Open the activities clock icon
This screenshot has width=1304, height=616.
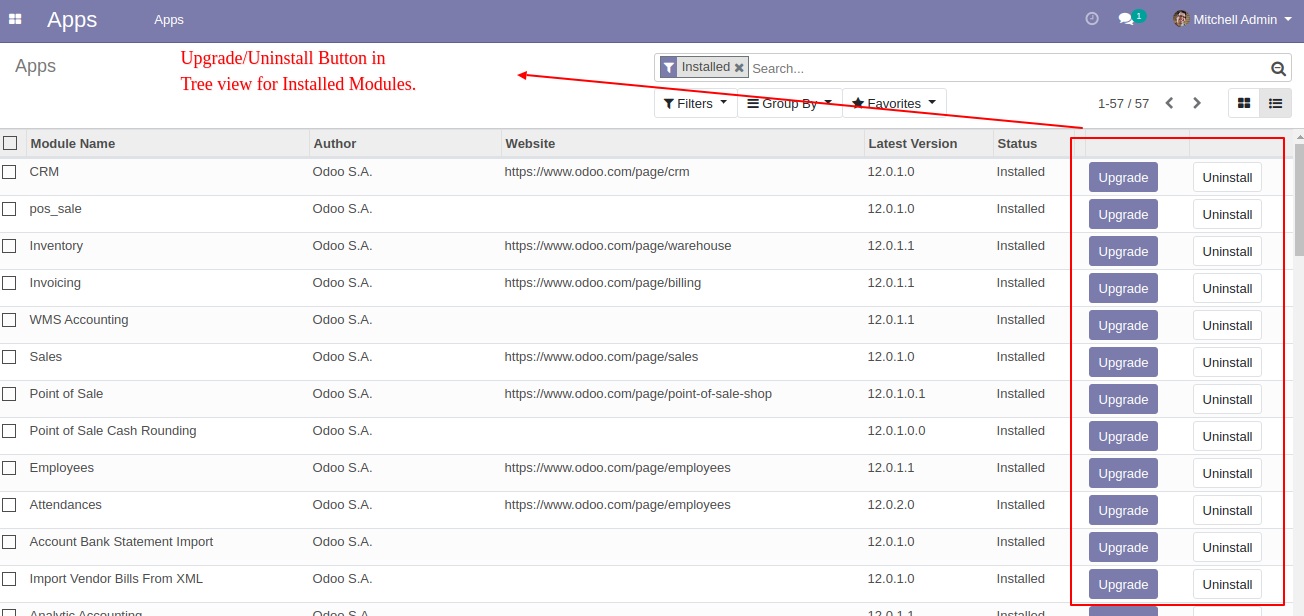click(1092, 19)
